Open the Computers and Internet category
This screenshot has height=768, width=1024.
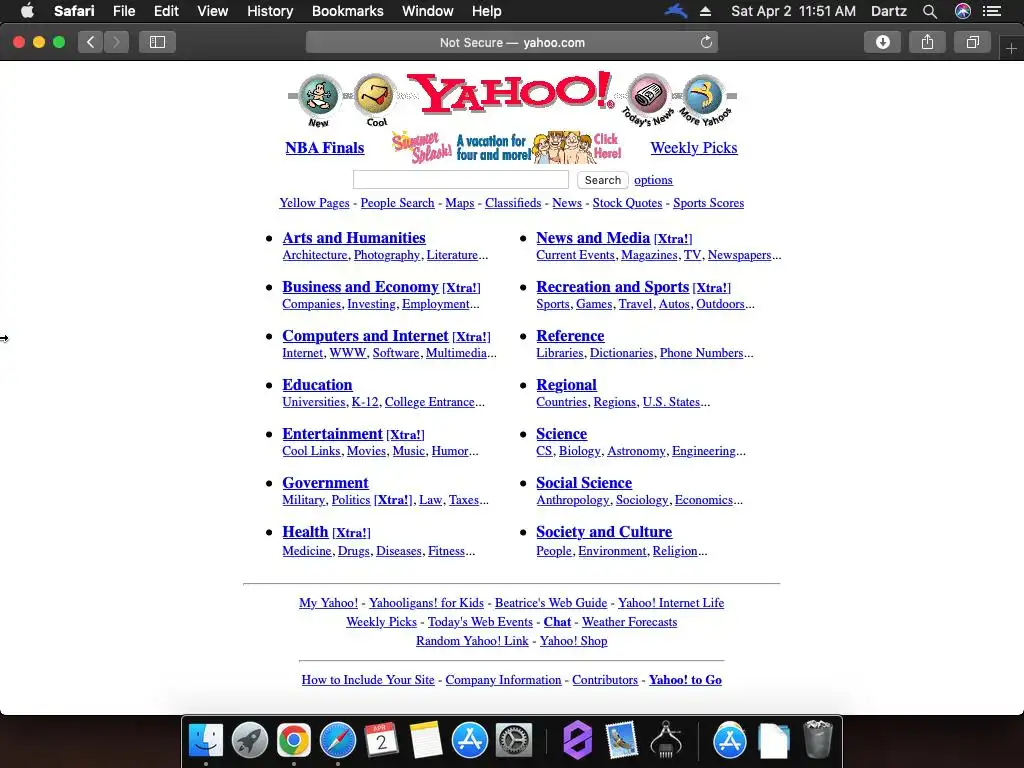(x=365, y=336)
